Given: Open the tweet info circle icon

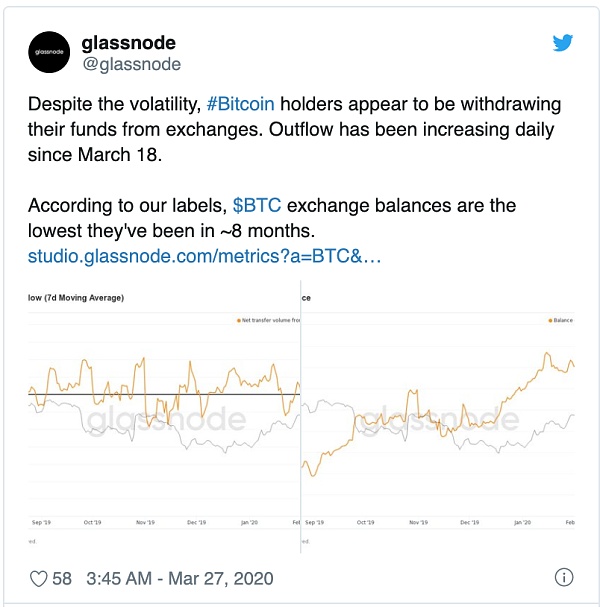Looking at the screenshot, I should pyautogui.click(x=564, y=578).
